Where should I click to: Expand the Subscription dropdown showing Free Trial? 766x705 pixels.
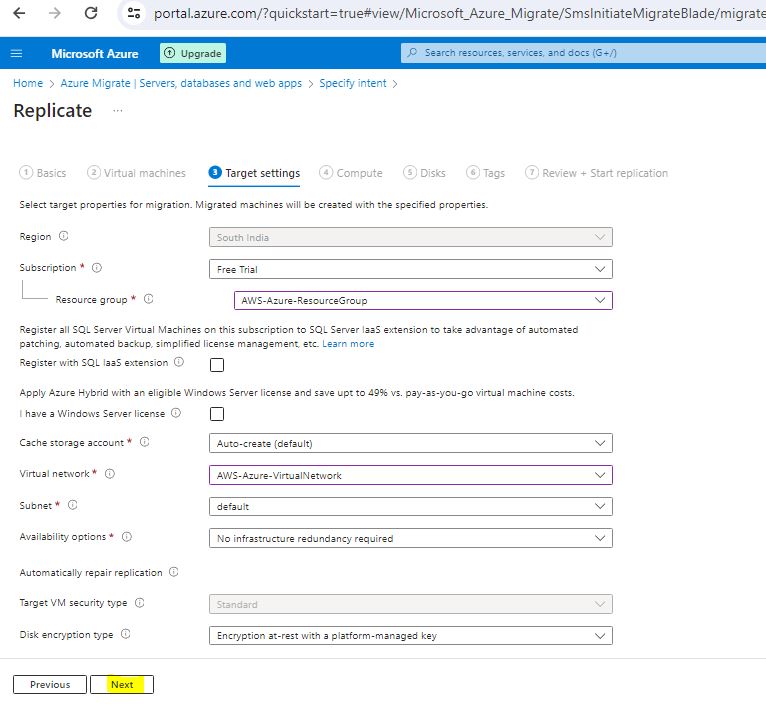click(x=410, y=269)
